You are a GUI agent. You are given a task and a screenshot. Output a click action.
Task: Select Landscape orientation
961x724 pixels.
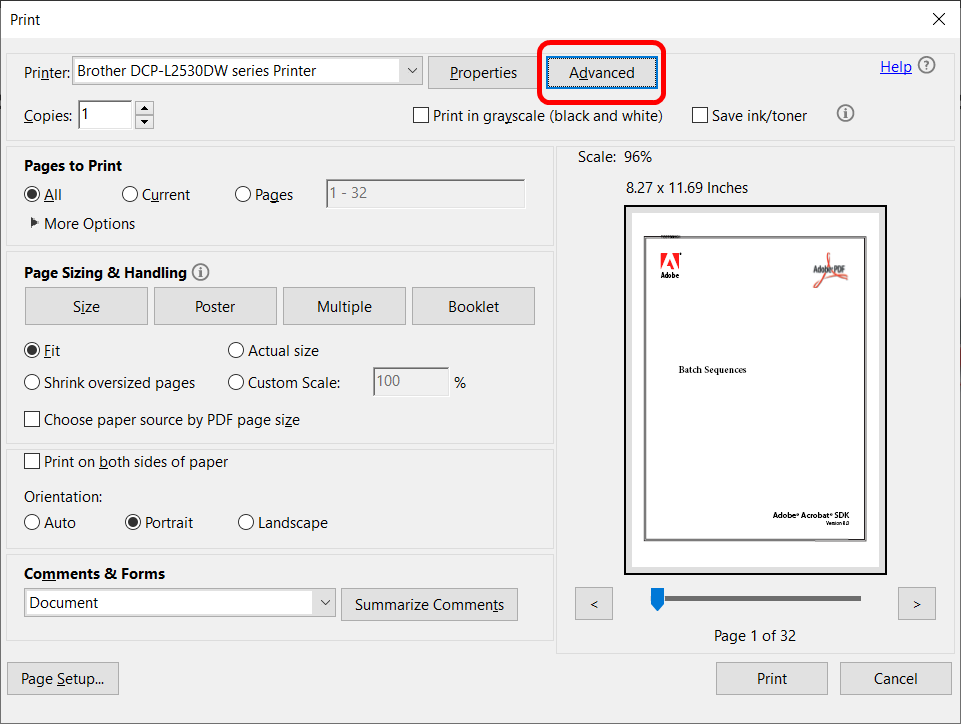click(x=245, y=522)
